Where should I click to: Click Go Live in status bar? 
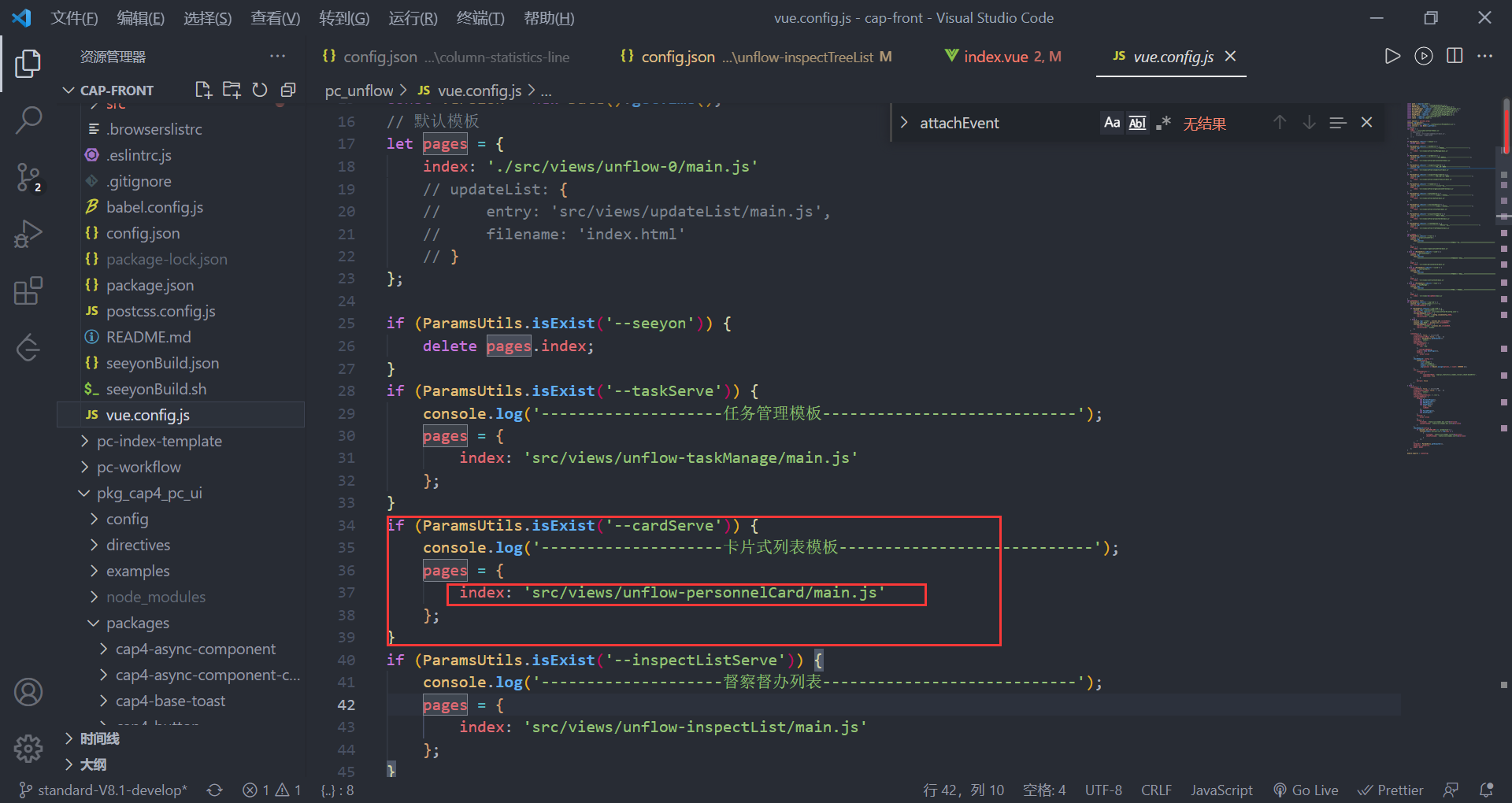pos(1306,790)
